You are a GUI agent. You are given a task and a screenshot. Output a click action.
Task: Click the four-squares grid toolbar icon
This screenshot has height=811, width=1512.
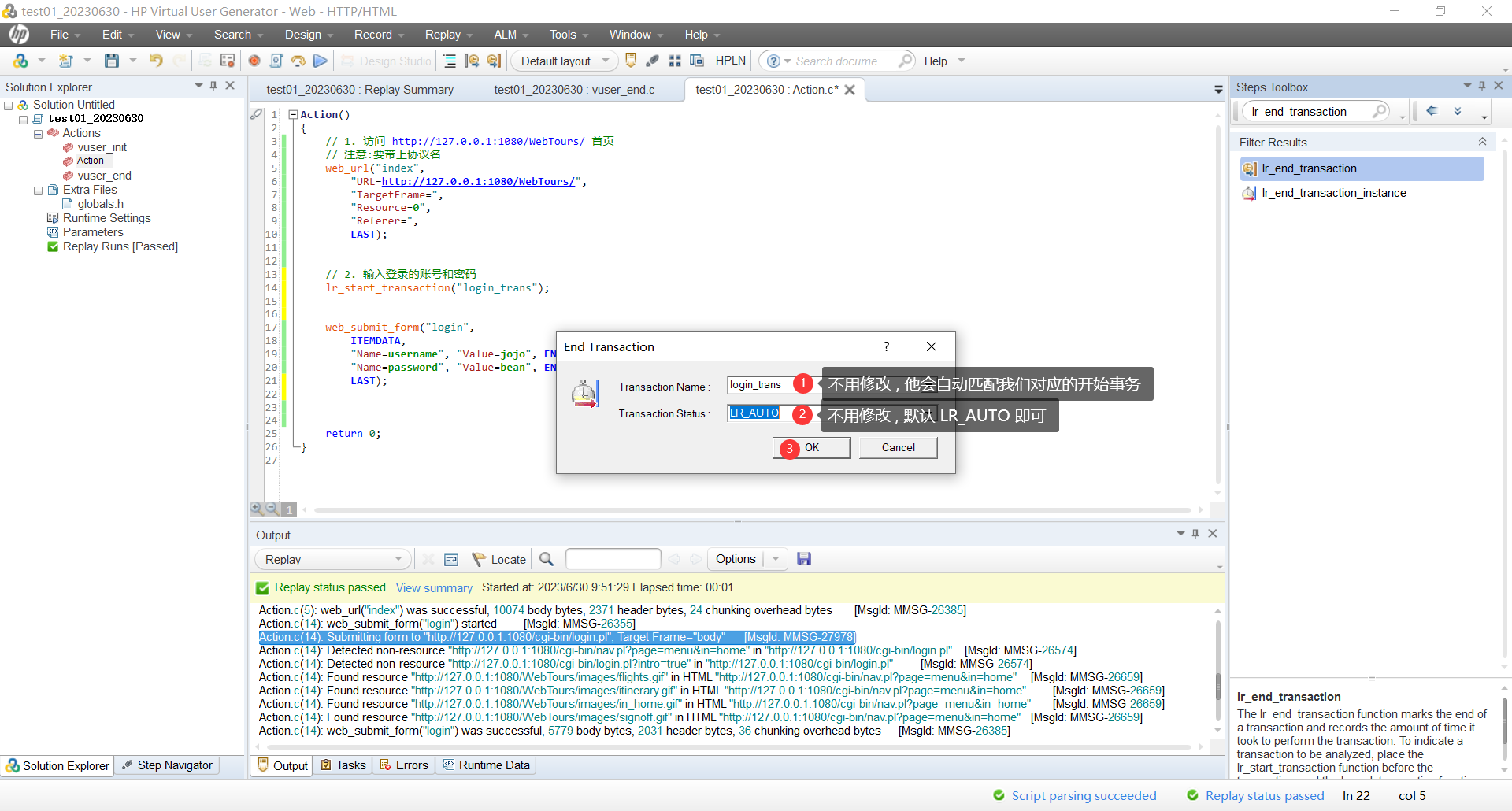(x=675, y=61)
